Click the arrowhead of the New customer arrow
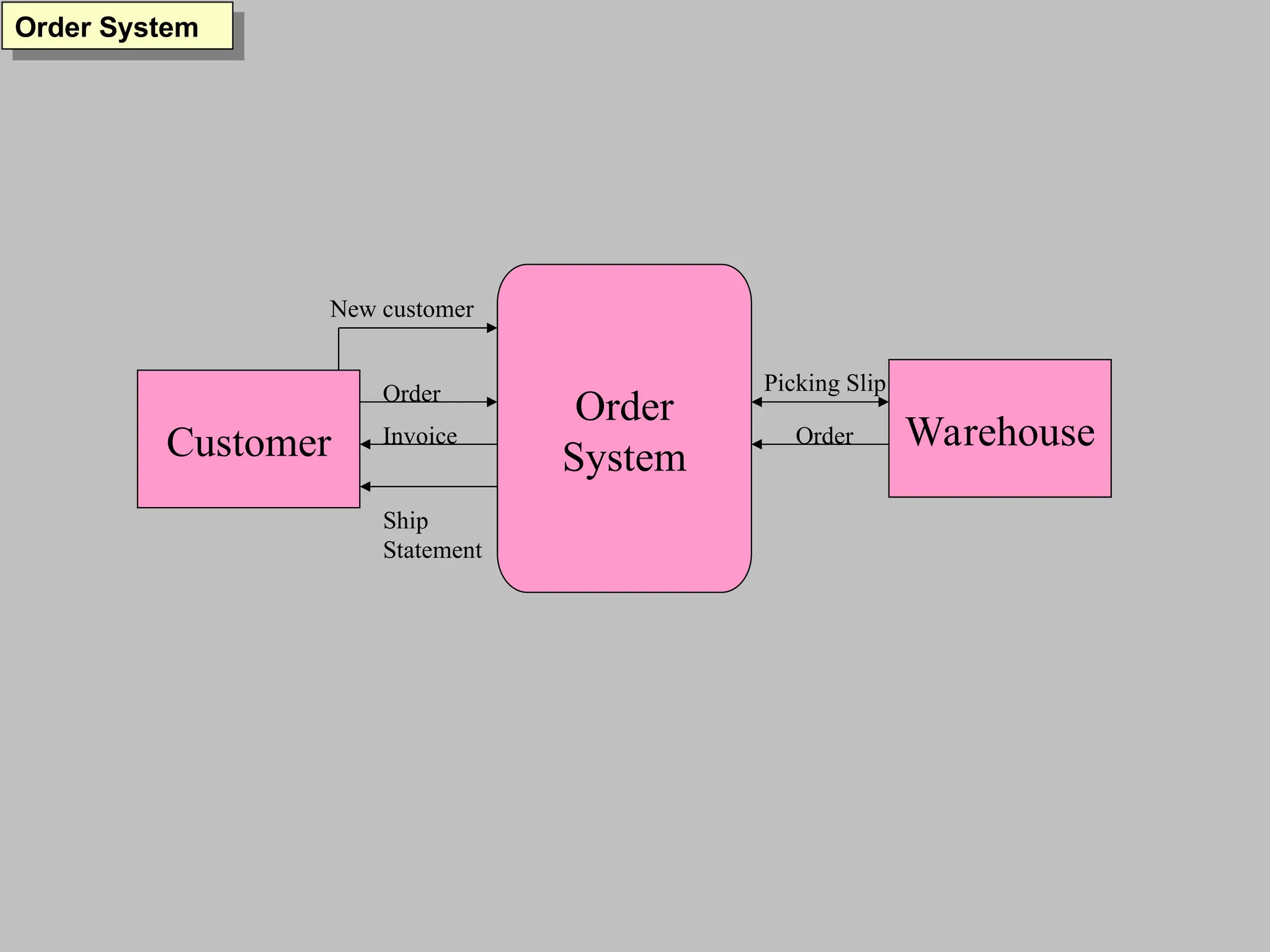The height and width of the screenshot is (952, 1270). pyautogui.click(x=492, y=328)
